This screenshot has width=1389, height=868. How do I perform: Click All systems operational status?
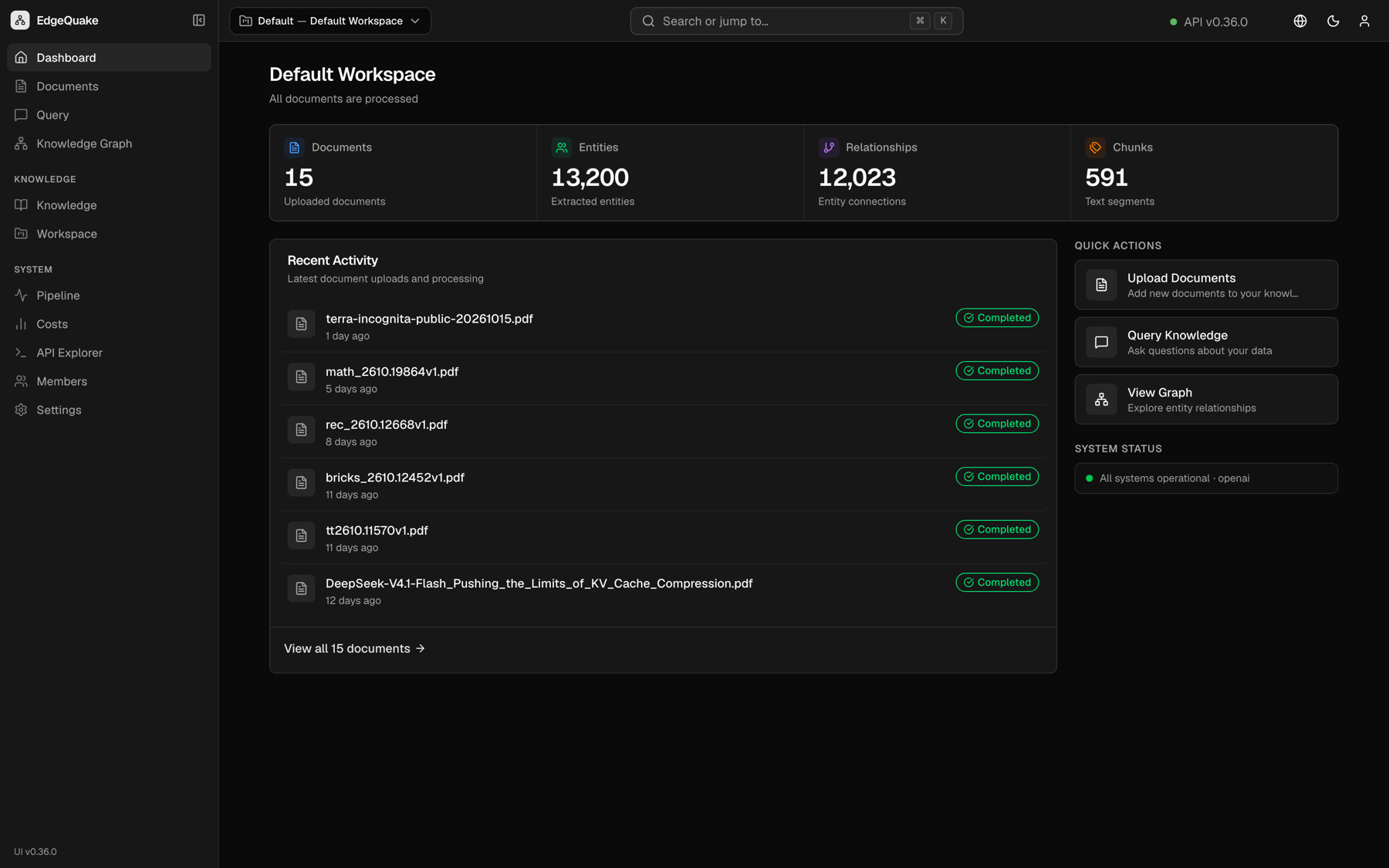1206,478
